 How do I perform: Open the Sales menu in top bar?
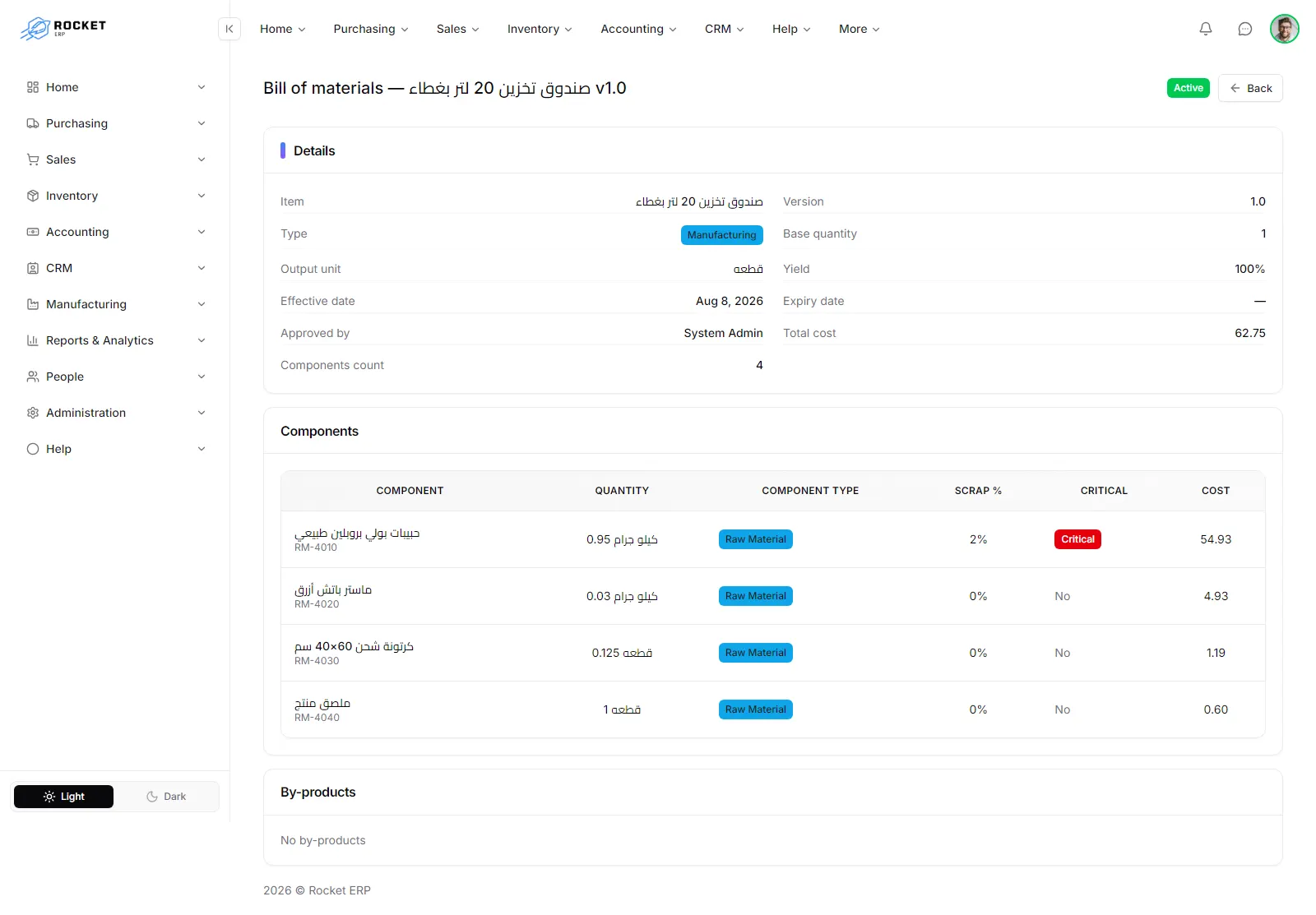457,29
